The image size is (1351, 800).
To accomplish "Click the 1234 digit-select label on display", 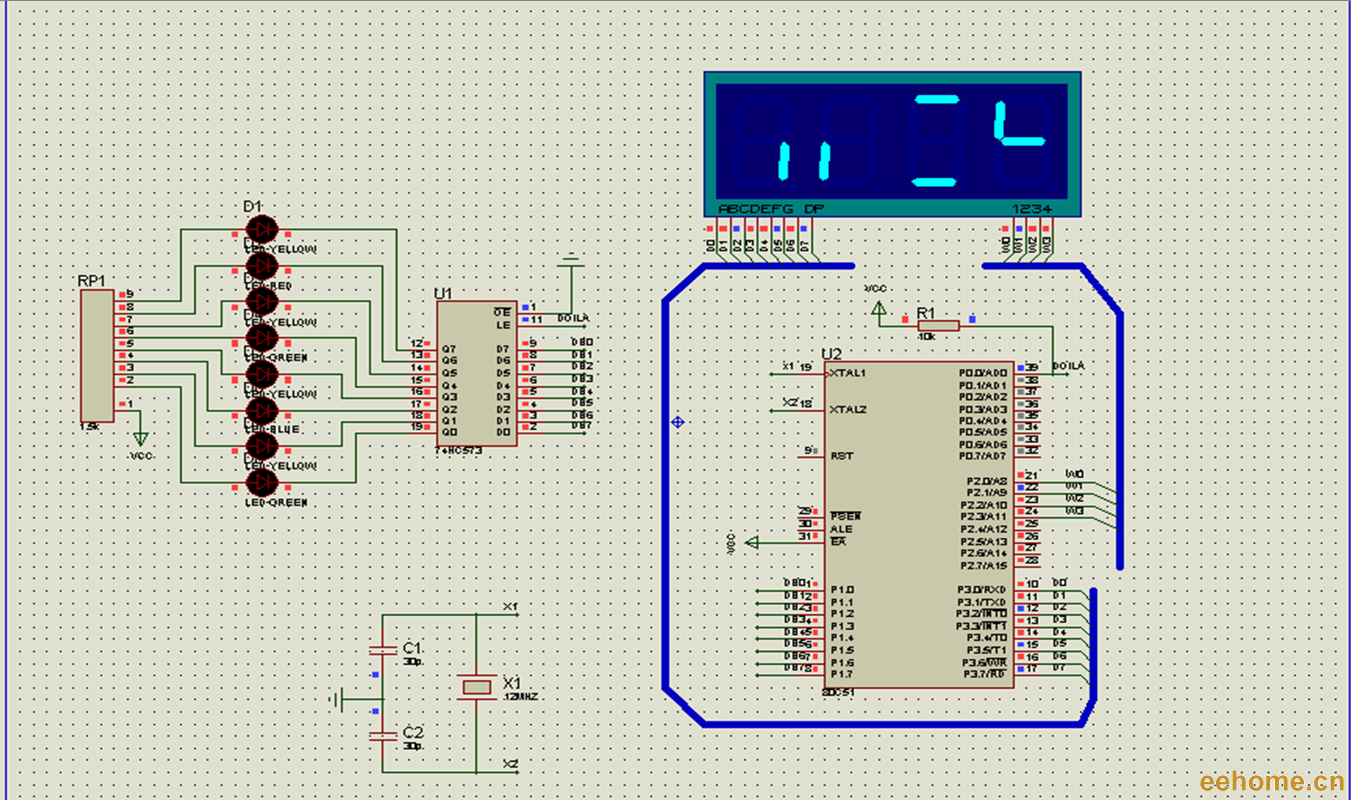I will (1032, 208).
